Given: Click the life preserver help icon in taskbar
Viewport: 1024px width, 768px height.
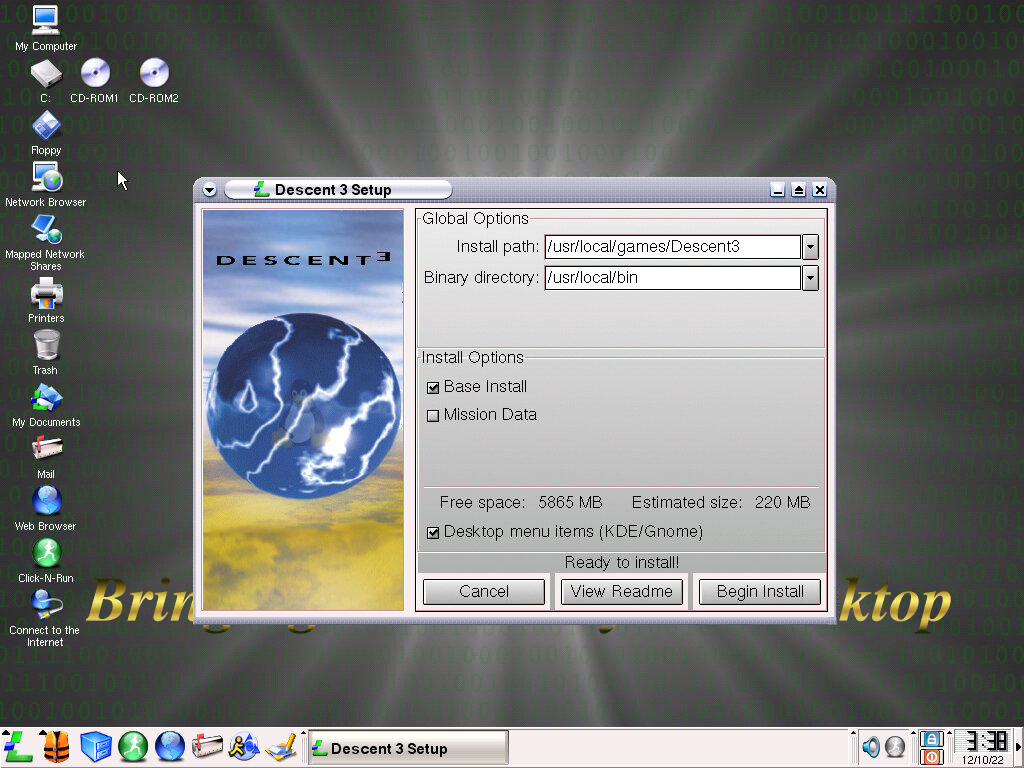Looking at the screenshot, I should pos(56,746).
